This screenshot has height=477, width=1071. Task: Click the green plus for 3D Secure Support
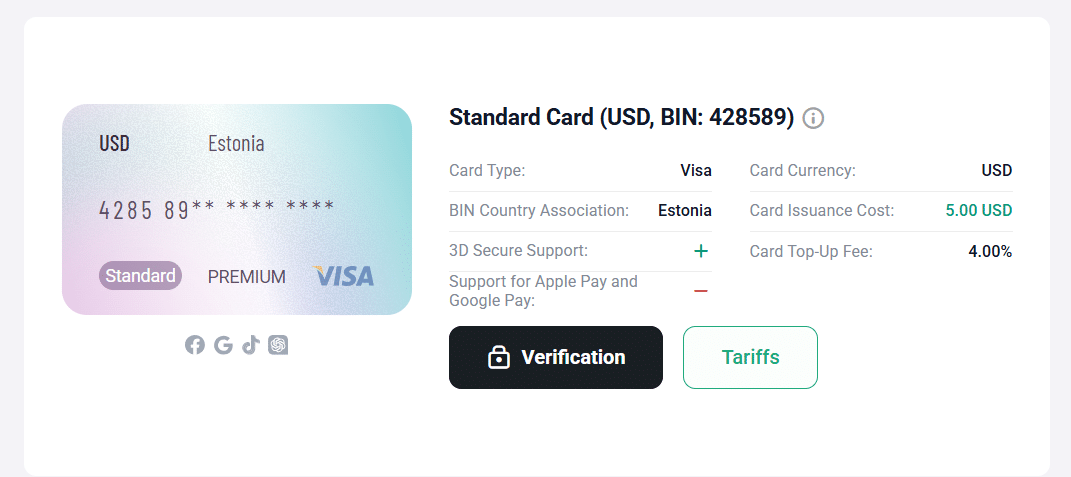701,251
